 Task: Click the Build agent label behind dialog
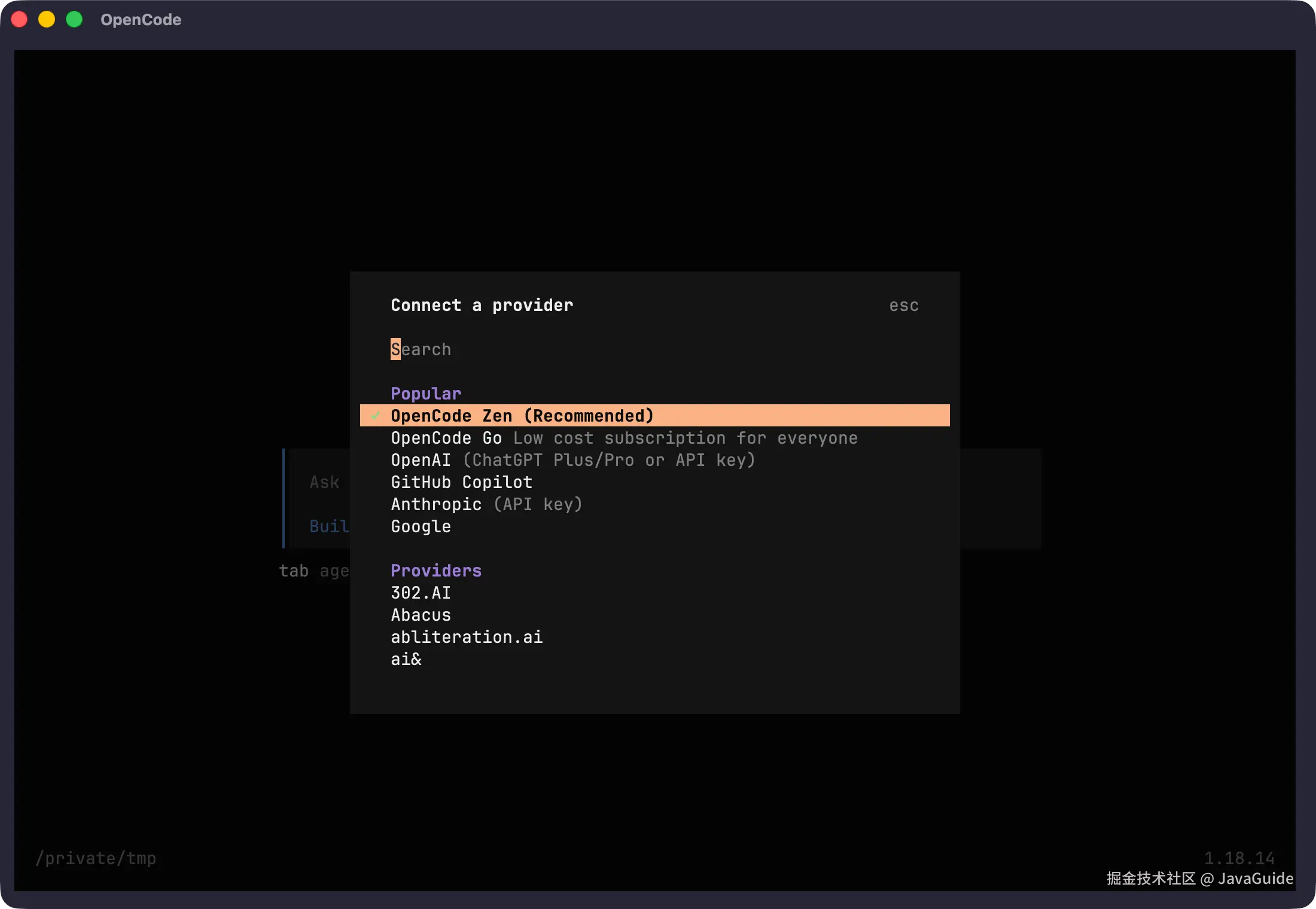329,526
